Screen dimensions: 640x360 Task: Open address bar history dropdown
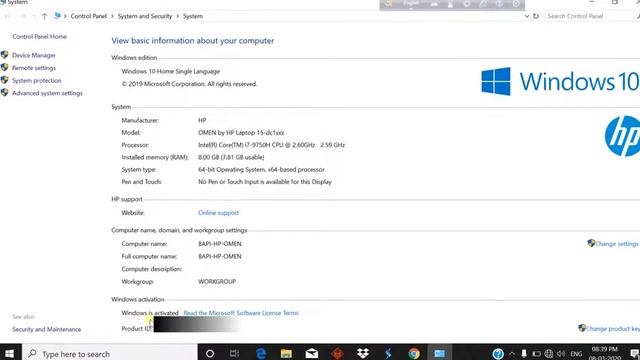(x=527, y=16)
